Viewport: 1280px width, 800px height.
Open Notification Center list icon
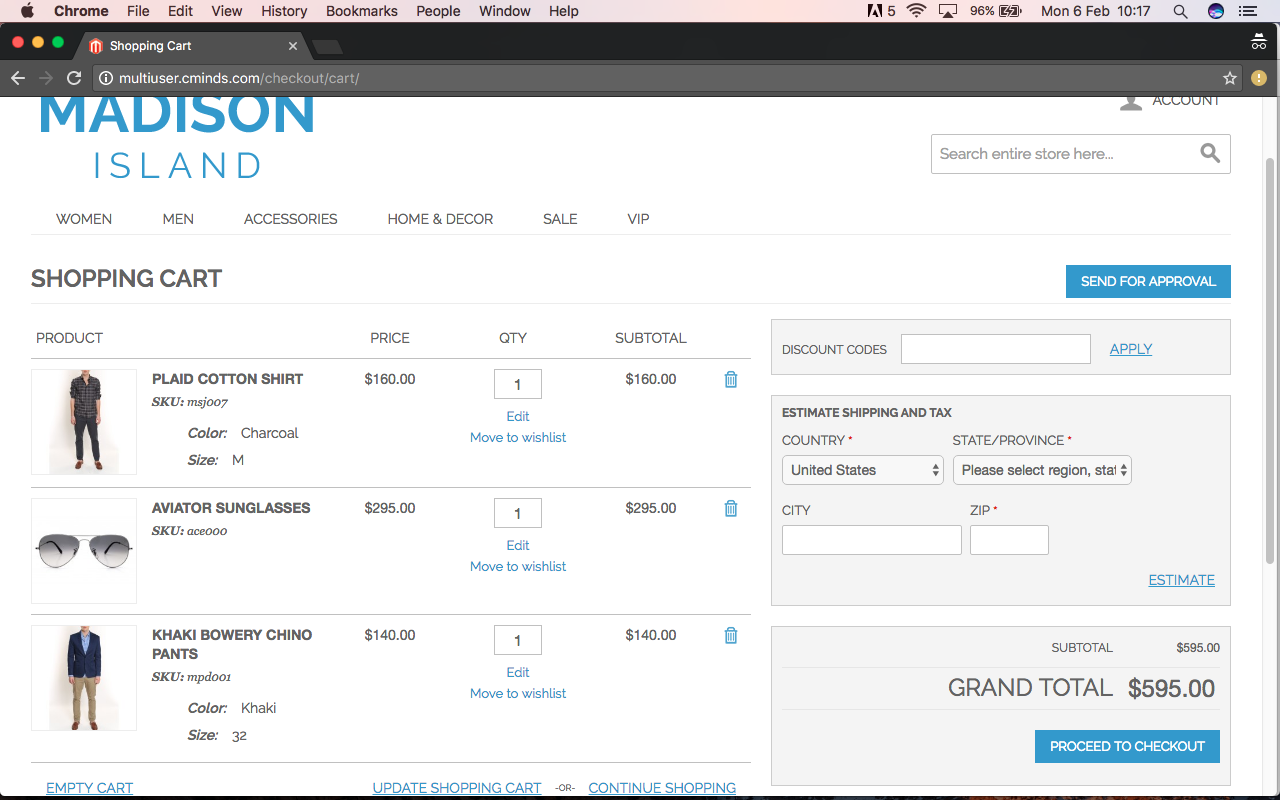[1247, 11]
